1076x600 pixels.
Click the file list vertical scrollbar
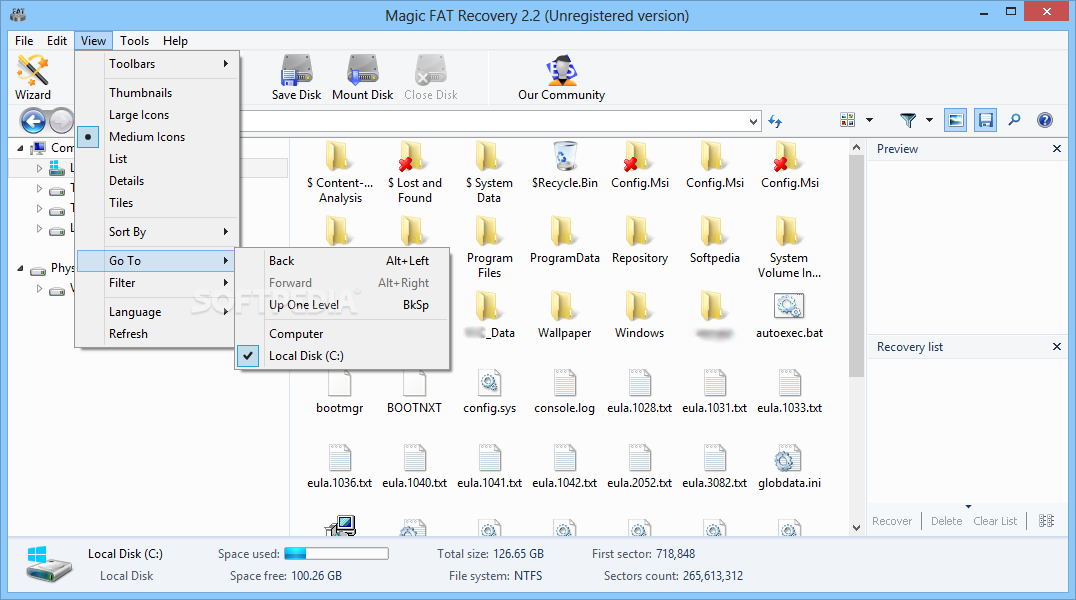point(856,266)
